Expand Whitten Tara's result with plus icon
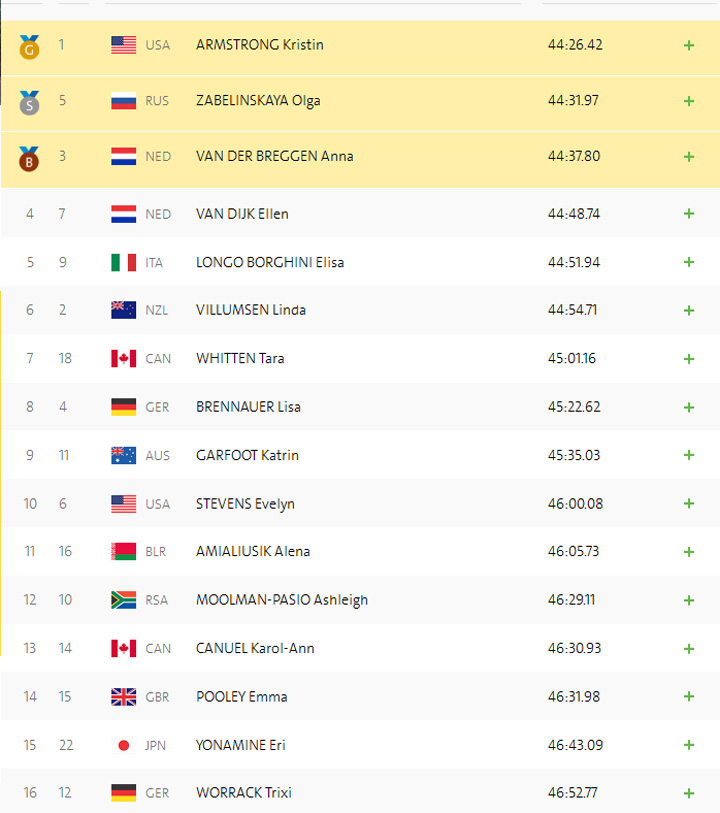 point(688,359)
